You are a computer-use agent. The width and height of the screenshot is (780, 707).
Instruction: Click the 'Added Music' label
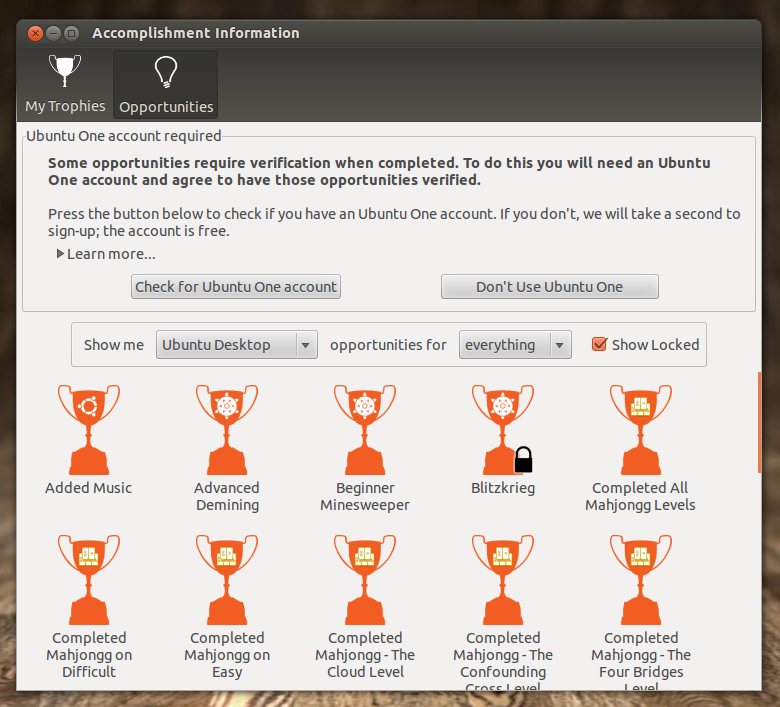pyautogui.click(x=89, y=488)
